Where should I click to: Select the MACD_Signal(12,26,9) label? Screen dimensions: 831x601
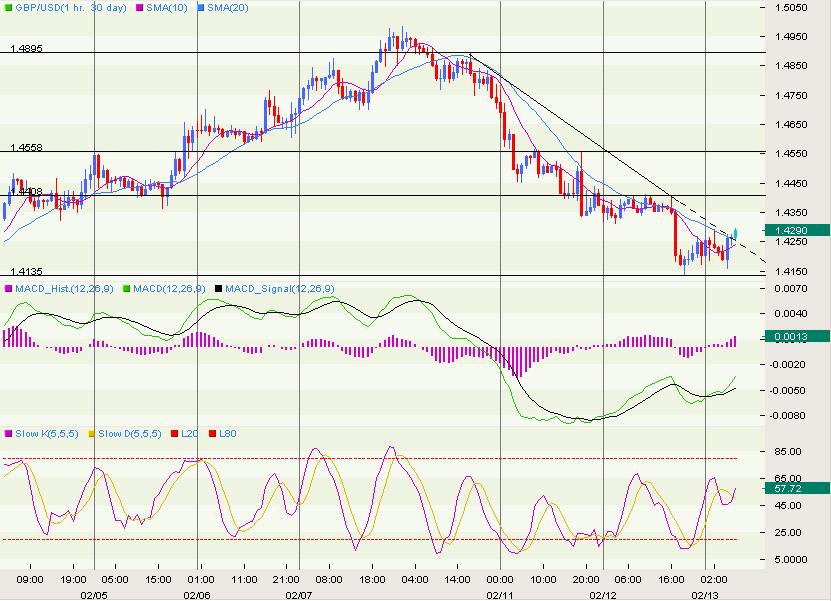(x=279, y=289)
